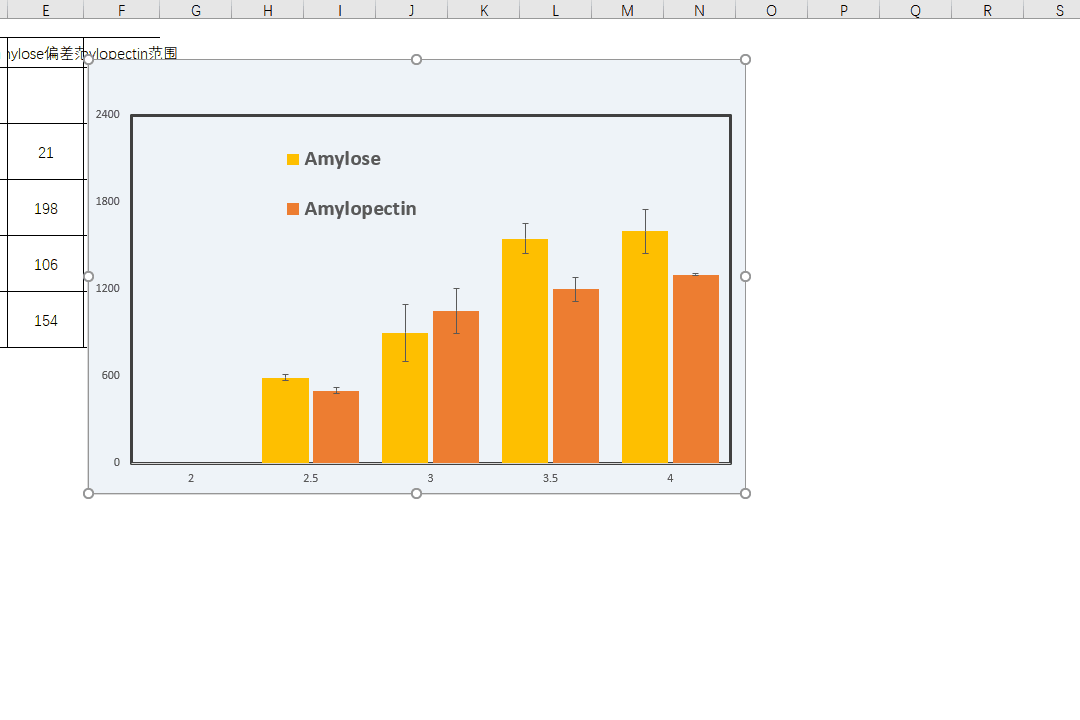Select column S header
Image resolution: width=1080 pixels, height=720 pixels.
coord(1052,10)
